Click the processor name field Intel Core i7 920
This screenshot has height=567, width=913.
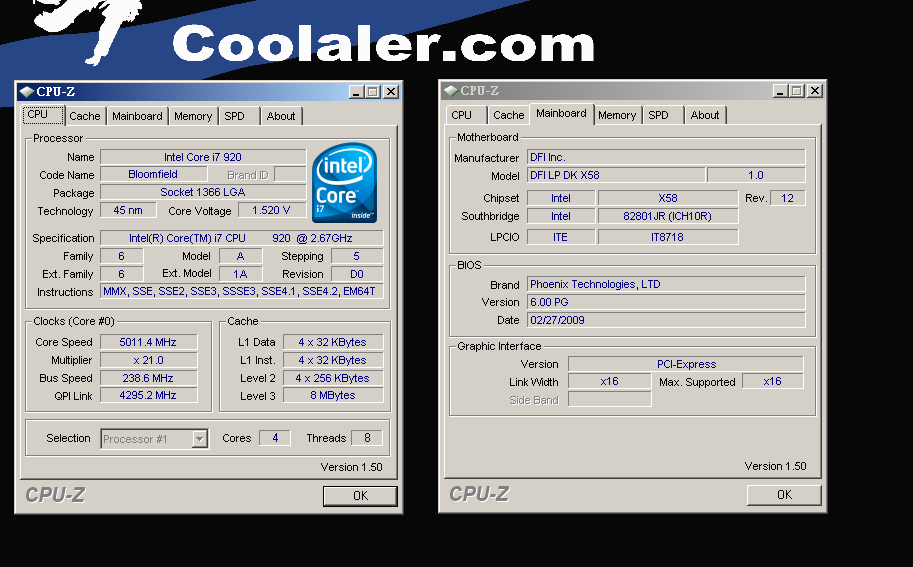203,157
